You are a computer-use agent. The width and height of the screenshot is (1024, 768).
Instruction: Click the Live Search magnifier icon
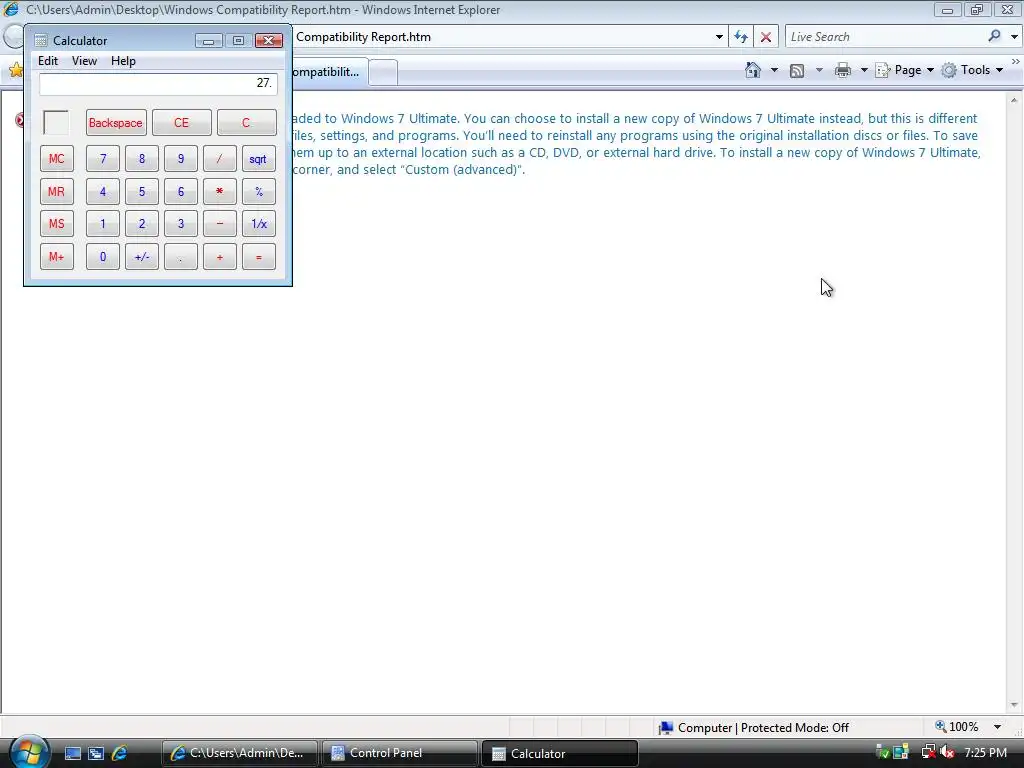pos(994,36)
